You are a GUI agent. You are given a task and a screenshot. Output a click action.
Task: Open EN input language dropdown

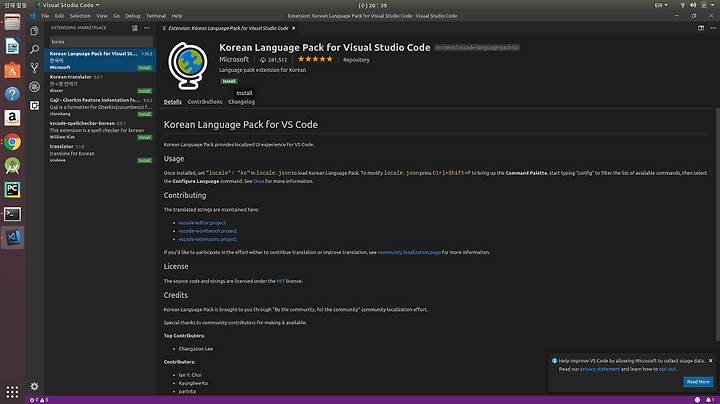(x=661, y=5)
